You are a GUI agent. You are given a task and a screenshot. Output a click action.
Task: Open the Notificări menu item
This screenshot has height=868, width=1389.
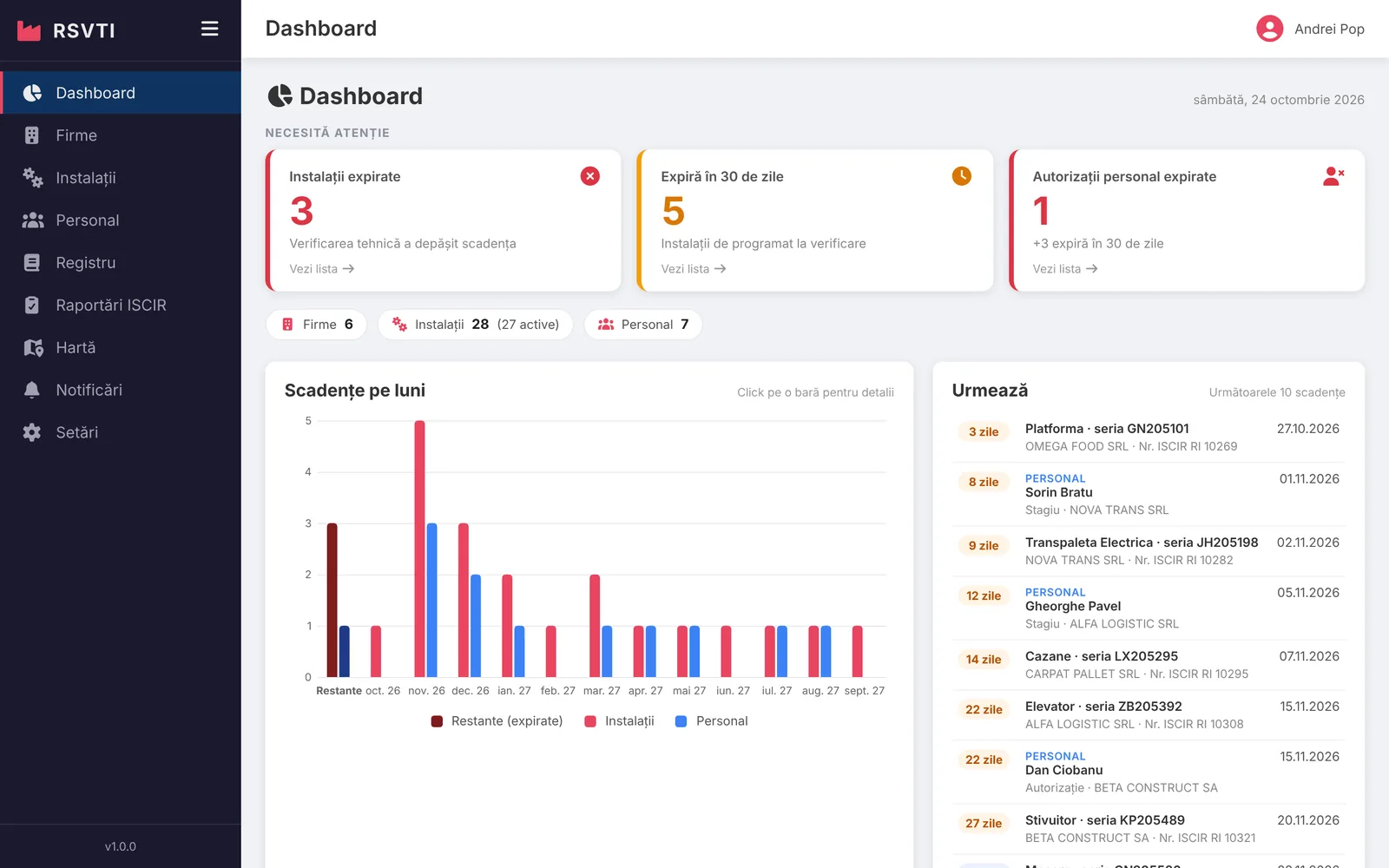tap(121, 390)
